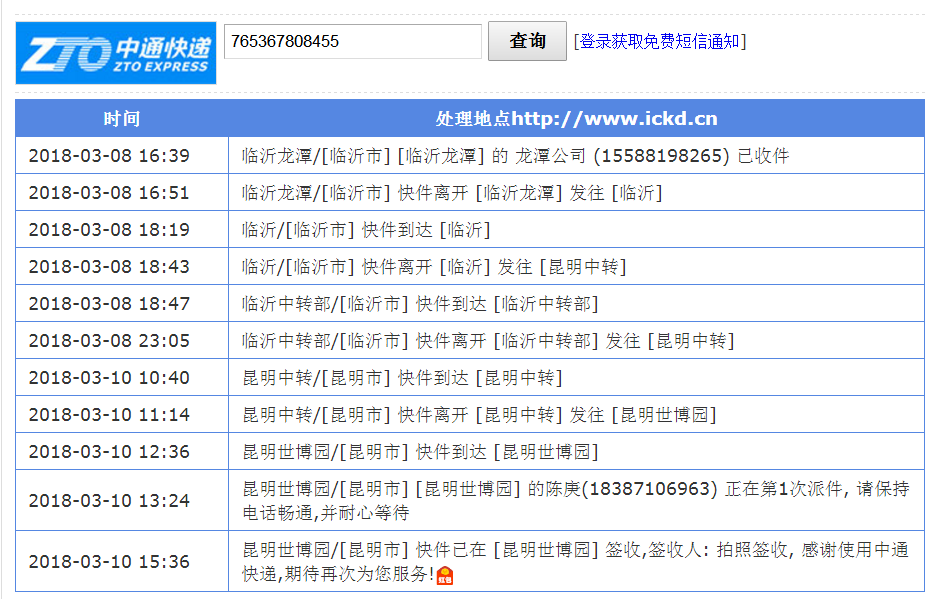
Task: Select the timestamp 2018-03-10 11:14
Action: point(109,415)
